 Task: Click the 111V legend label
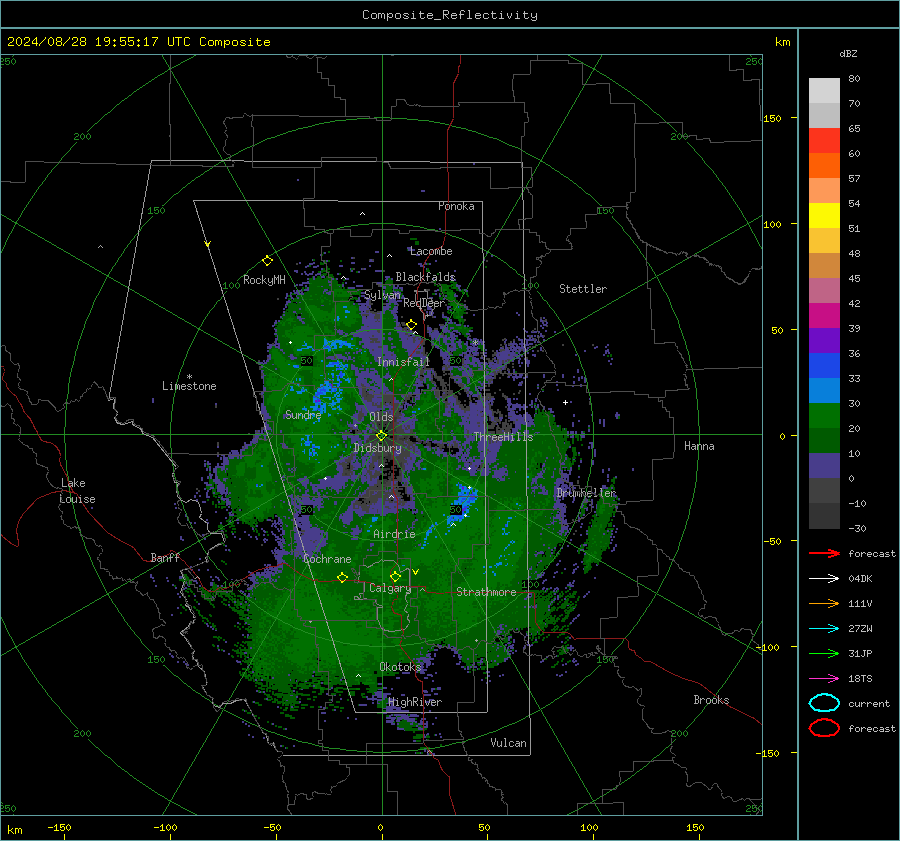860,603
